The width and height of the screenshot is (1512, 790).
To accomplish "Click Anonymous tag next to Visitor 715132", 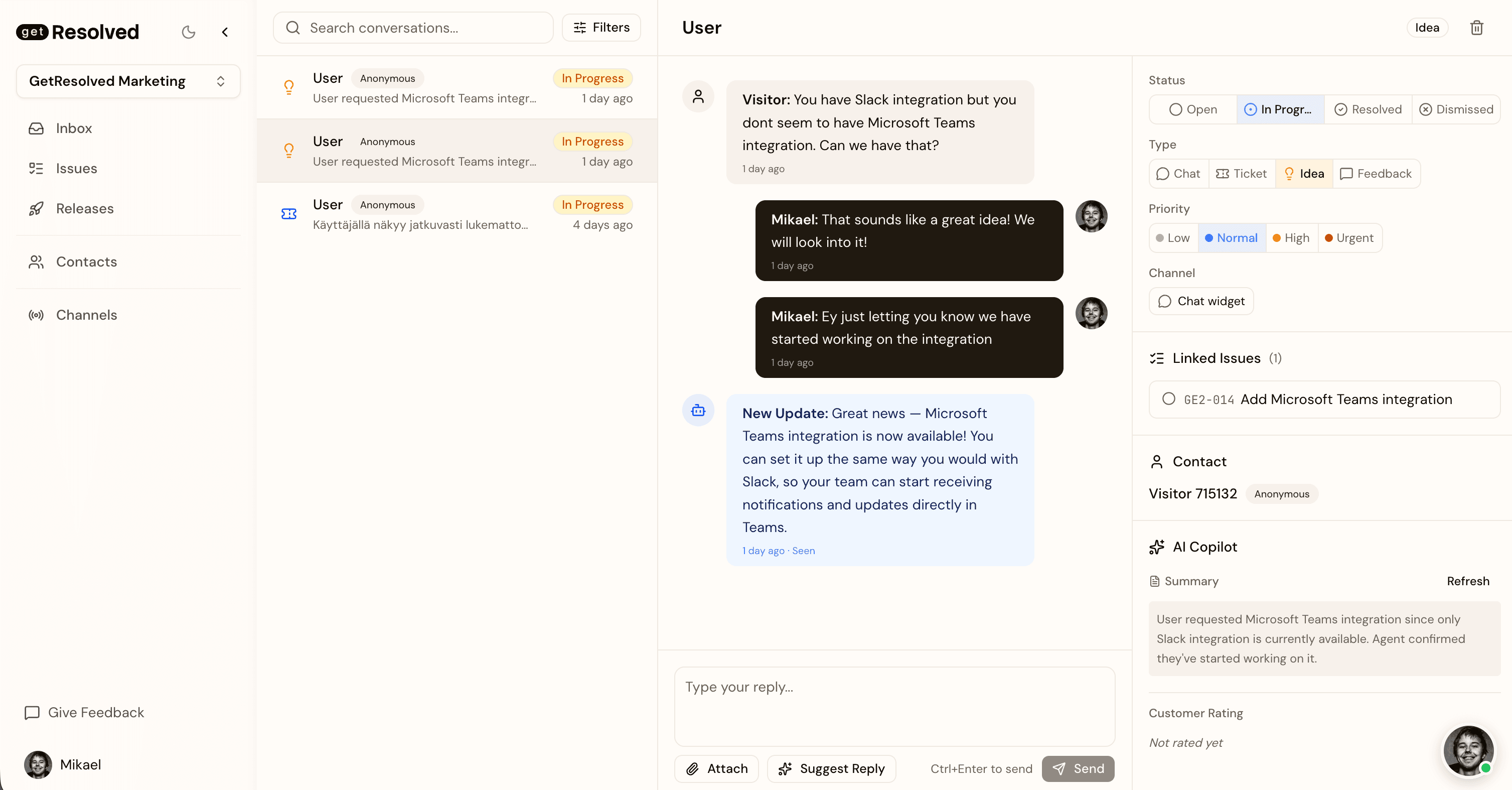I will point(1281,494).
